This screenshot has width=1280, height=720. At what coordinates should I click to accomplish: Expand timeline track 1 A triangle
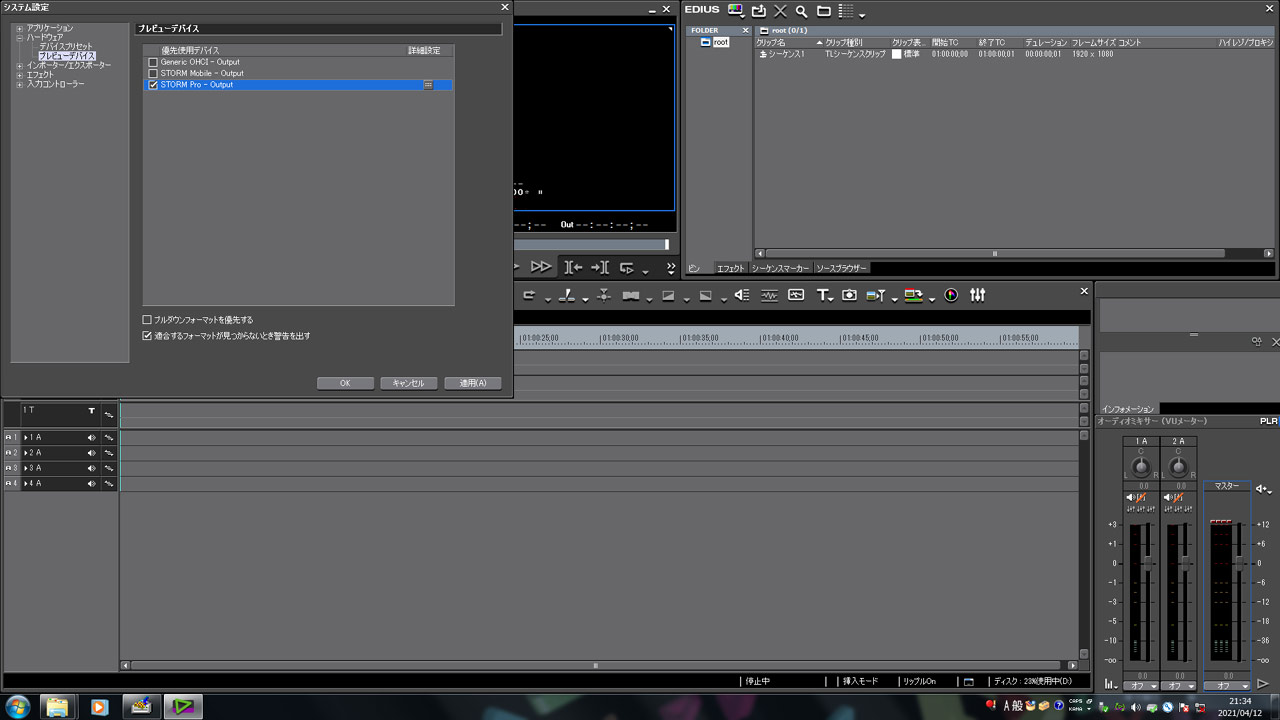coord(26,437)
